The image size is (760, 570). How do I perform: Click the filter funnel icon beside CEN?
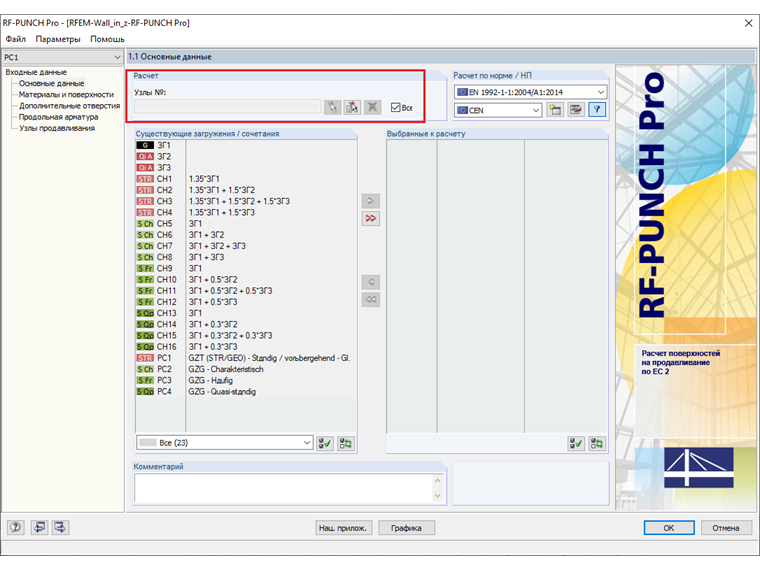click(597, 110)
